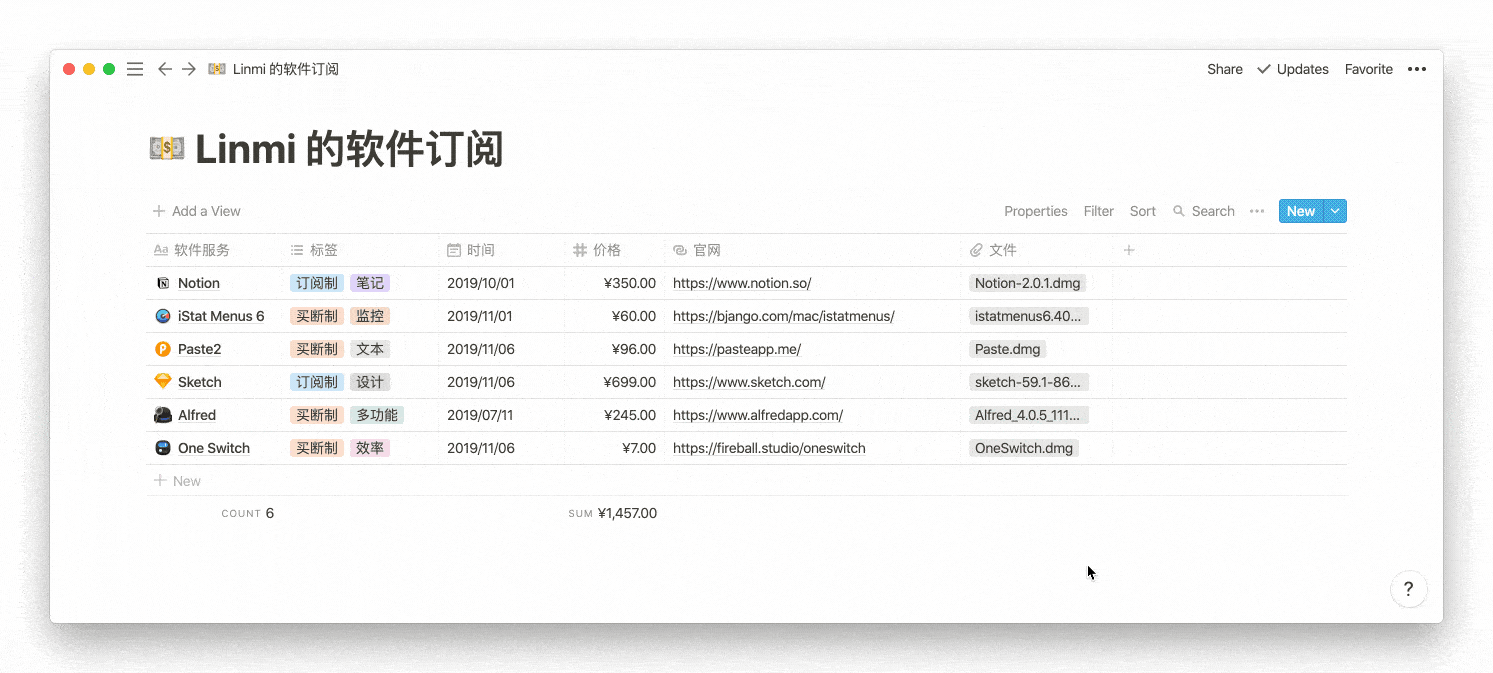This screenshot has width=1493, height=673.
Task: Open the Properties menu
Action: click(1036, 211)
